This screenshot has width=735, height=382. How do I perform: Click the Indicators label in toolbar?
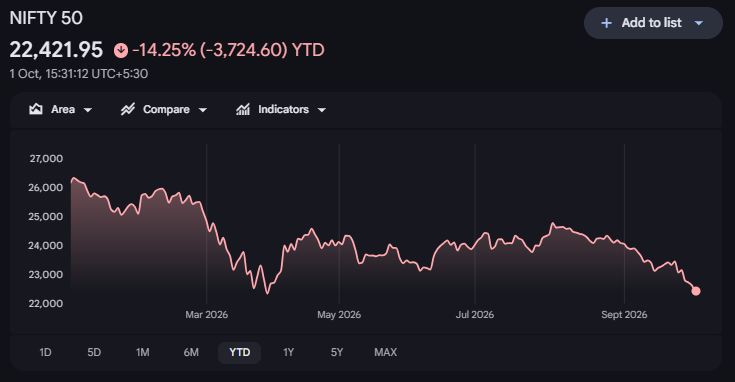click(x=284, y=109)
